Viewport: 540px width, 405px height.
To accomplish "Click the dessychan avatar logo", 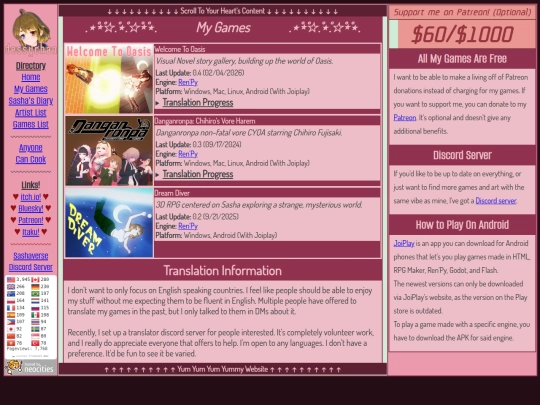I will [30, 32].
